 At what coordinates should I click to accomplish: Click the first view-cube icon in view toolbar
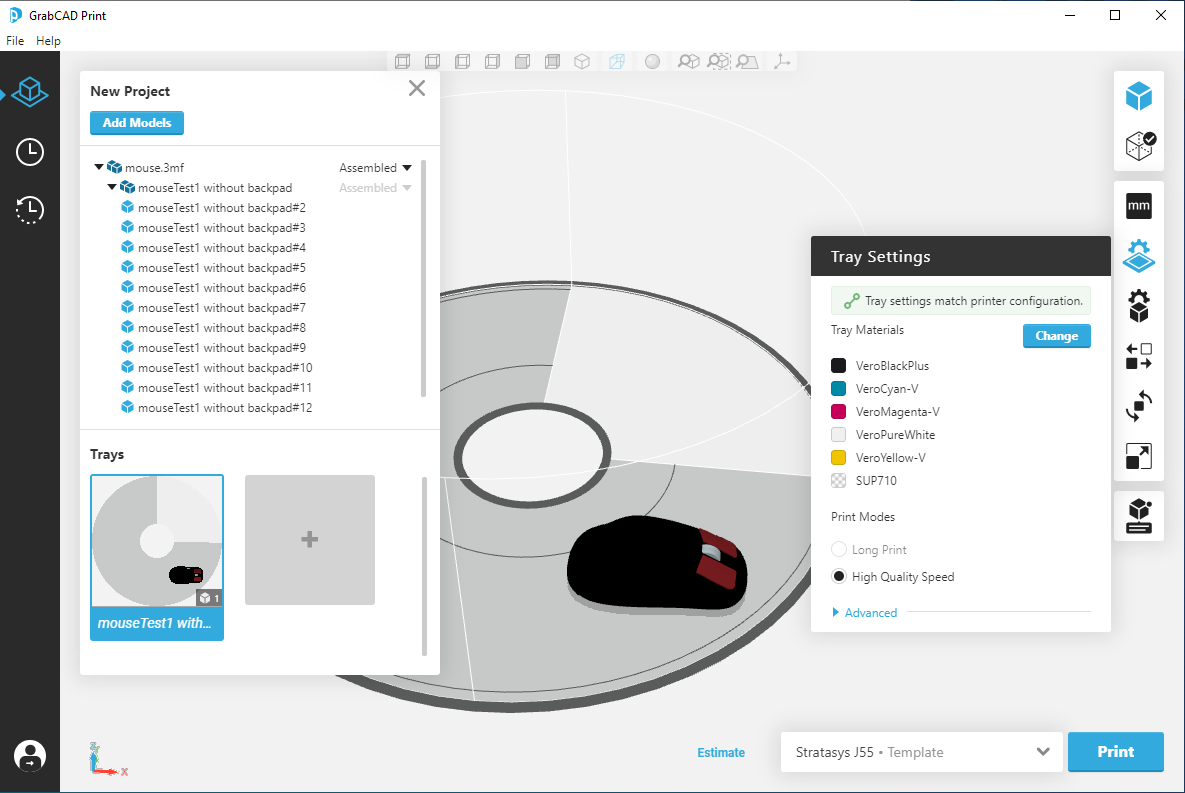pos(403,61)
